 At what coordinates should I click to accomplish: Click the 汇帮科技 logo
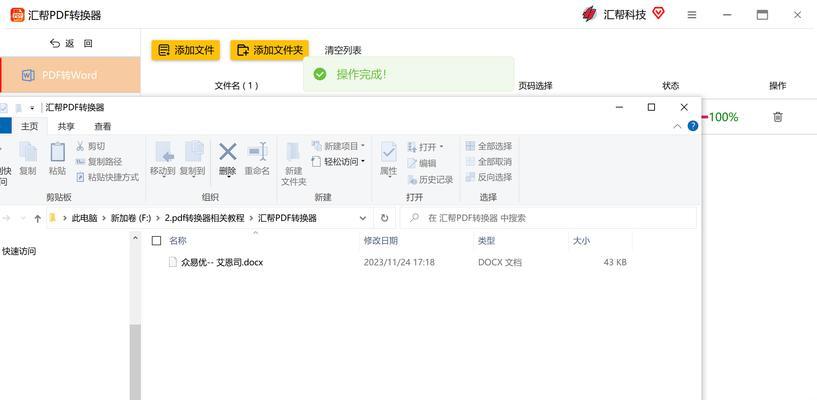pyautogui.click(x=589, y=14)
